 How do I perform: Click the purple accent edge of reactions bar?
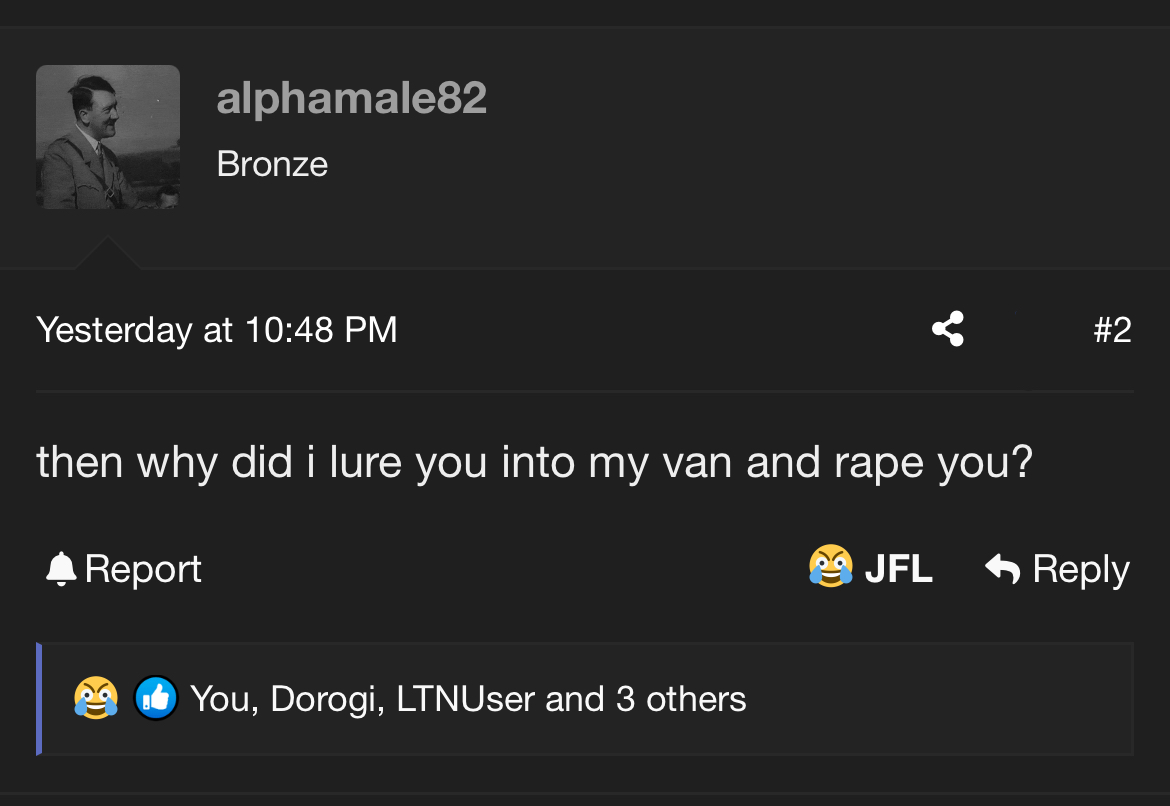coord(39,699)
